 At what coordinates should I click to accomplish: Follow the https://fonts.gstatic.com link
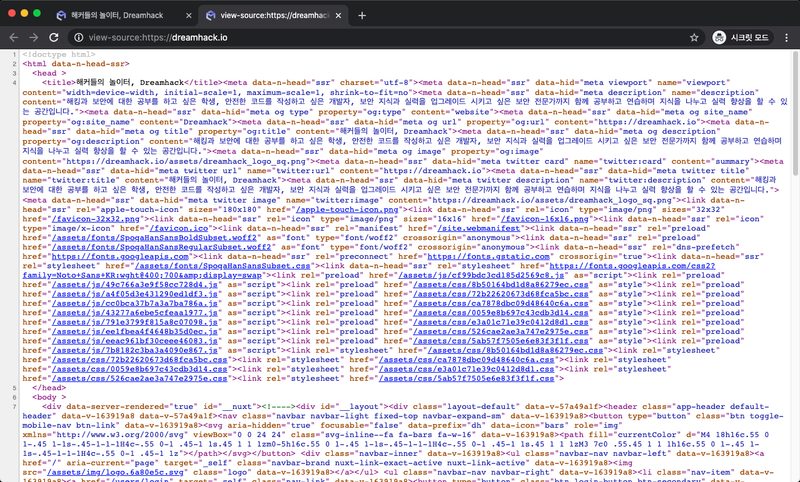tap(488, 257)
